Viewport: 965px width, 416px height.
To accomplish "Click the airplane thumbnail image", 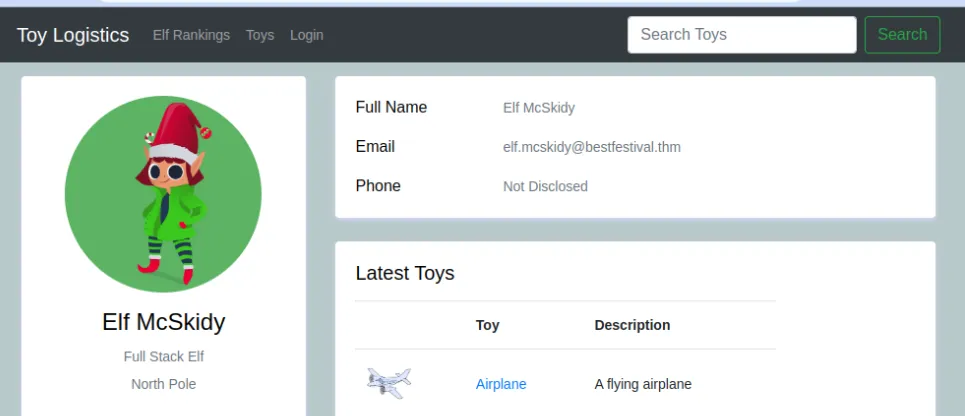I will click(389, 383).
